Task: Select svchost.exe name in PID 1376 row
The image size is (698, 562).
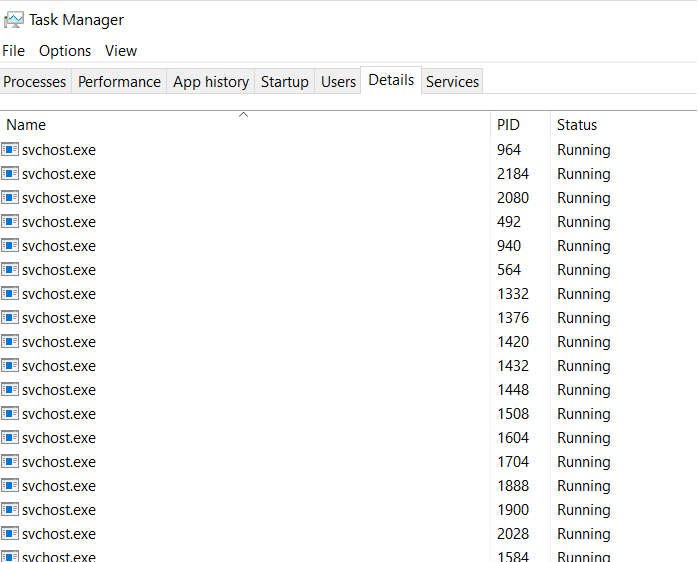Action: (59, 318)
